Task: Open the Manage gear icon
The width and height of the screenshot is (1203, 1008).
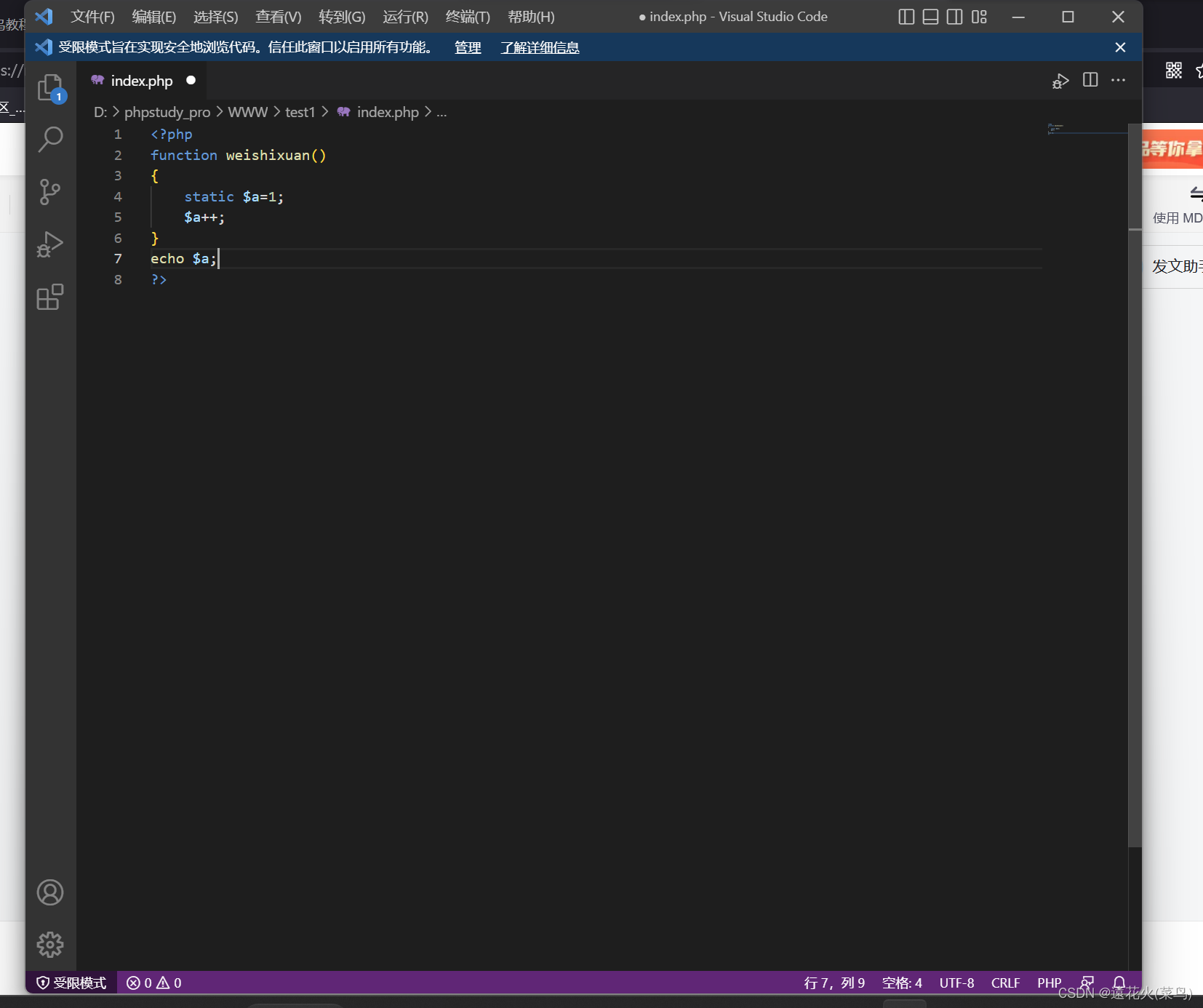Action: coord(50,945)
